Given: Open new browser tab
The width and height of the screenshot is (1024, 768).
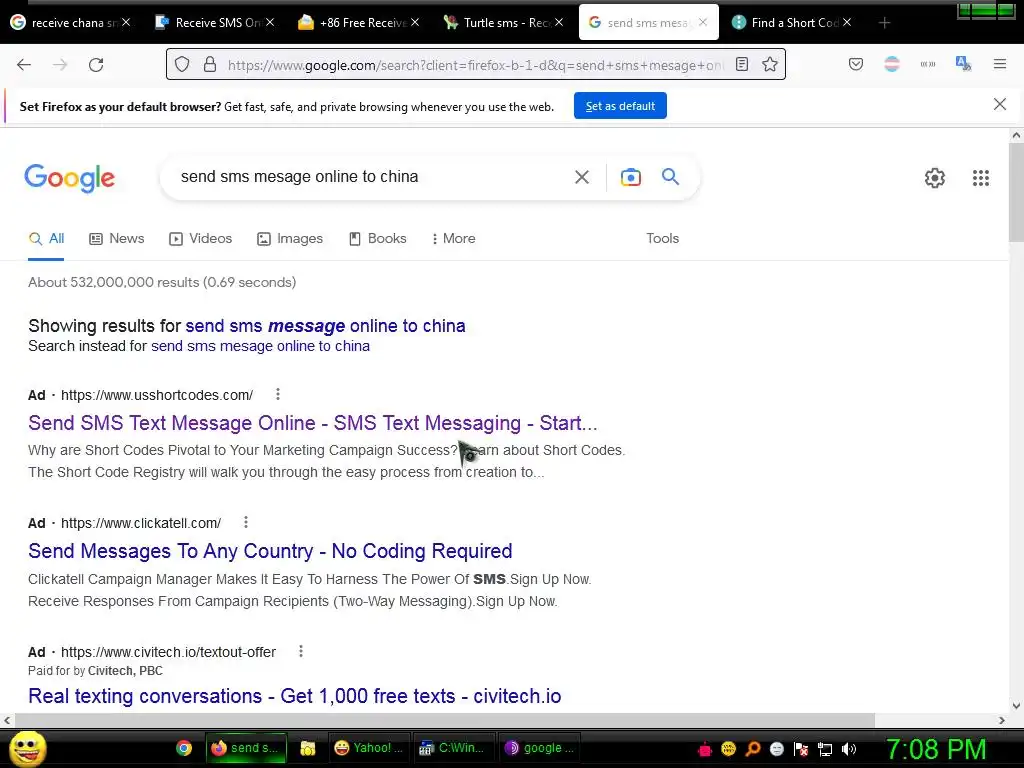Looking at the screenshot, I should (x=884, y=23).
